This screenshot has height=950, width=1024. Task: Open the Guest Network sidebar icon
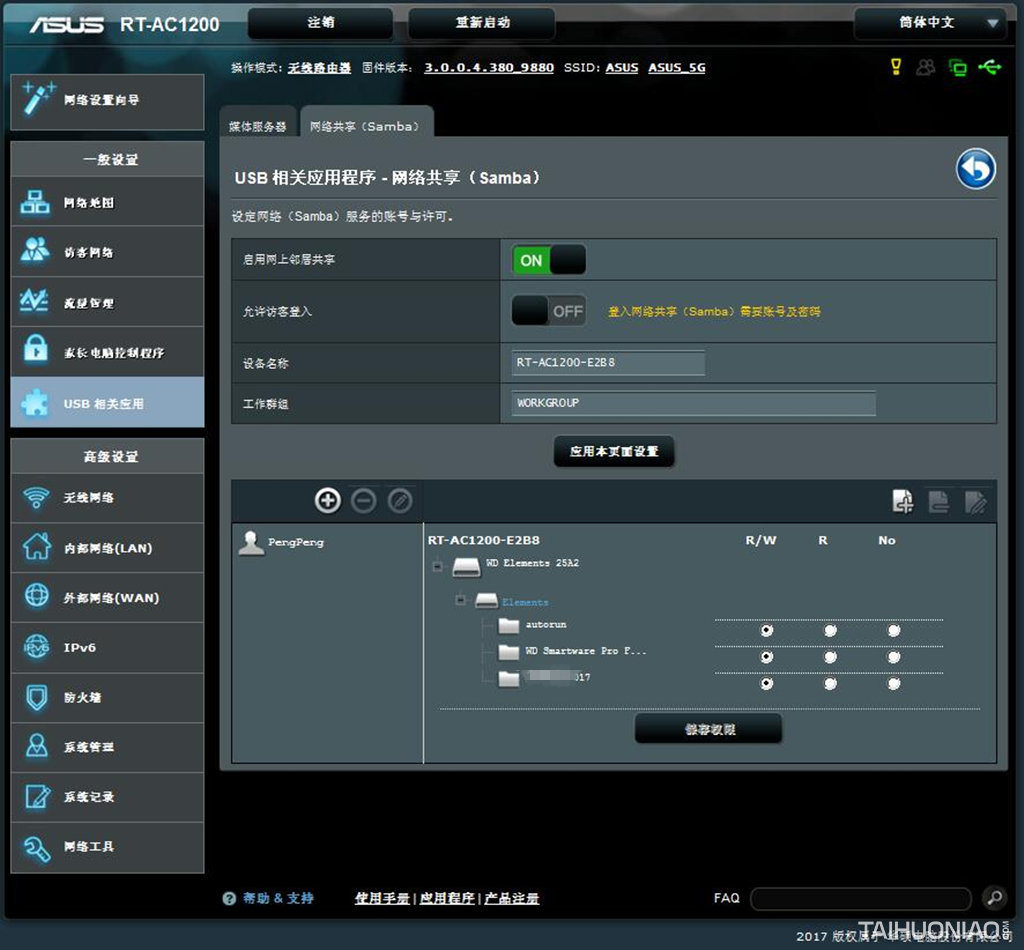[x=35, y=251]
